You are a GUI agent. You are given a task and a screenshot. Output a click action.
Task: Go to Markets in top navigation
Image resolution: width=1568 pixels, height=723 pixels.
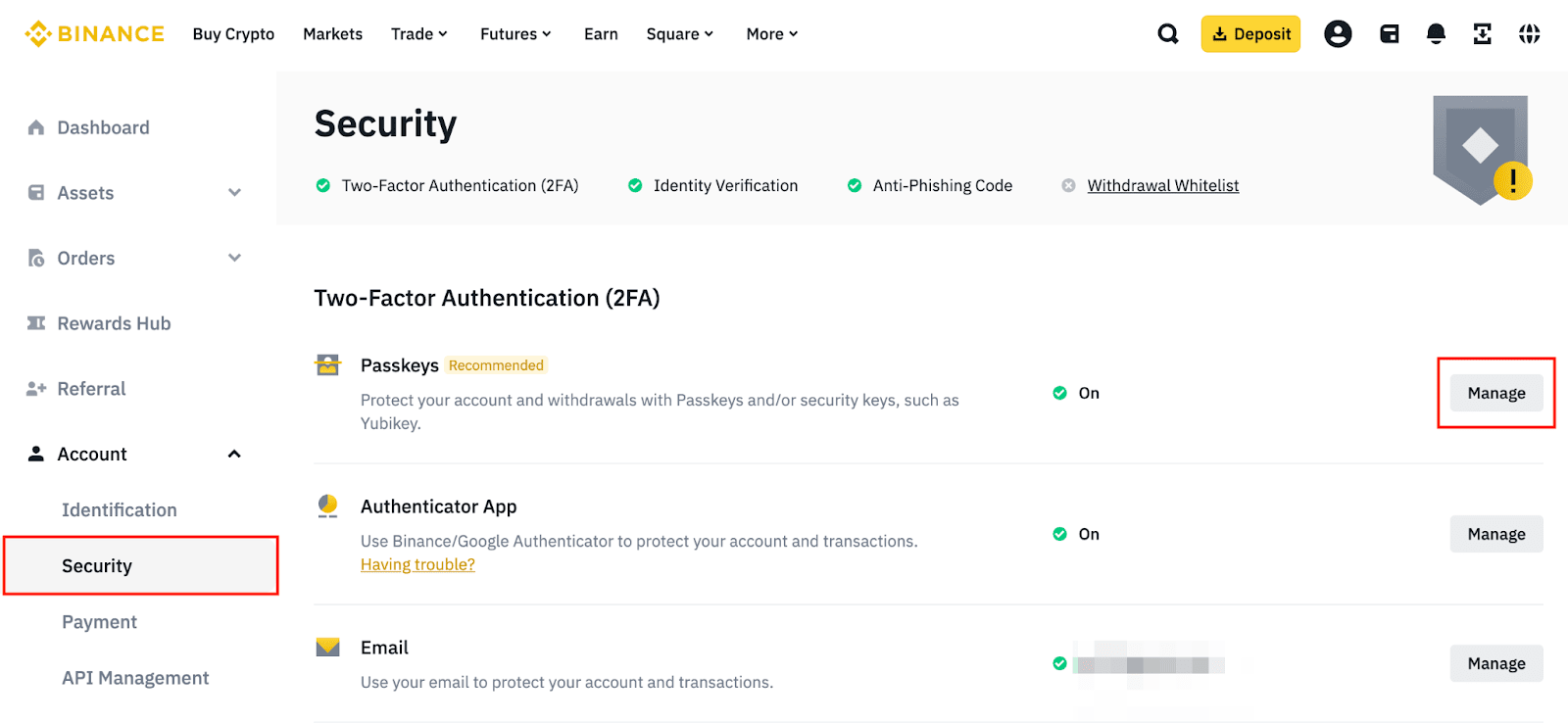(x=332, y=34)
